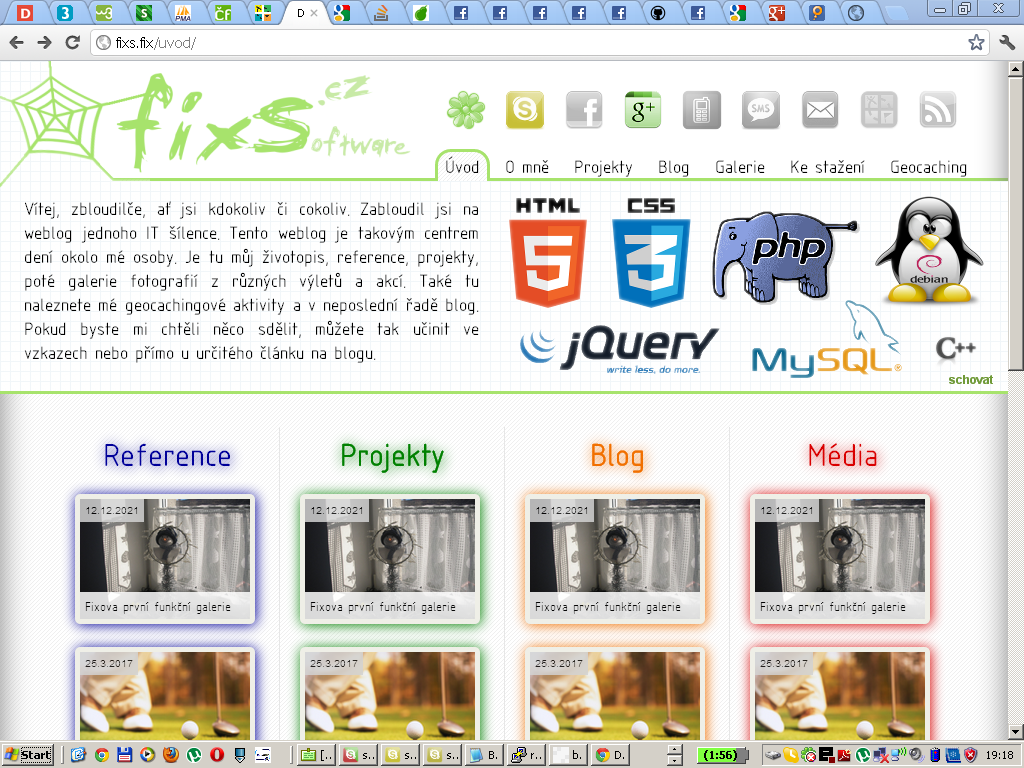Viewport: 1024px width, 768px height.
Task: Go forward using the browser forward arrow
Action: [x=44, y=42]
